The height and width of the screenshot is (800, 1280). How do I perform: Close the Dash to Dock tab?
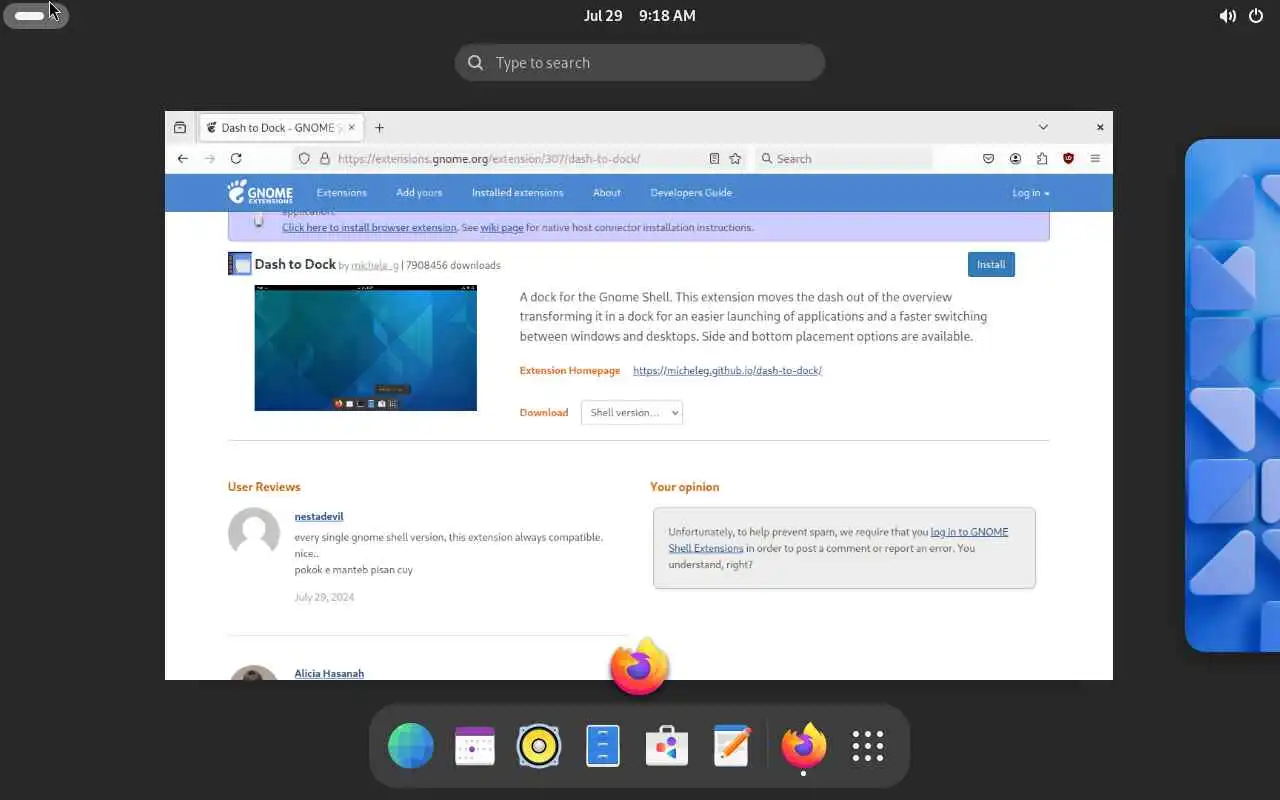[x=351, y=127]
